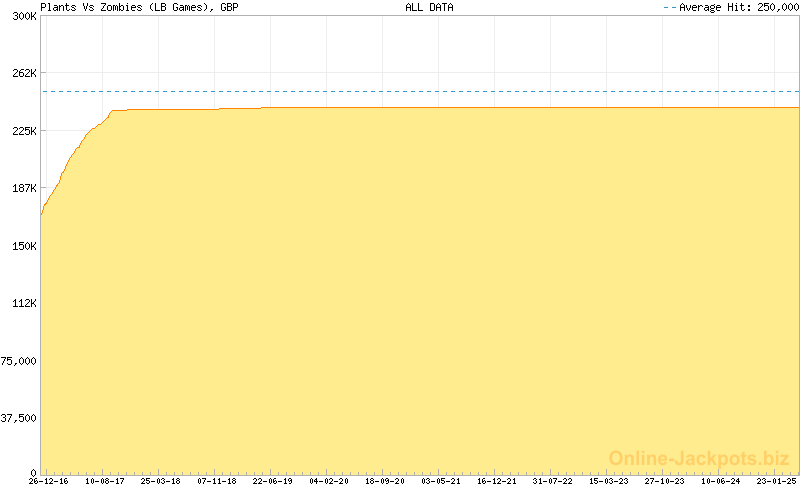The image size is (800, 490).
Task: Select the 18-09-20 date on the x-axis
Action: (x=385, y=481)
